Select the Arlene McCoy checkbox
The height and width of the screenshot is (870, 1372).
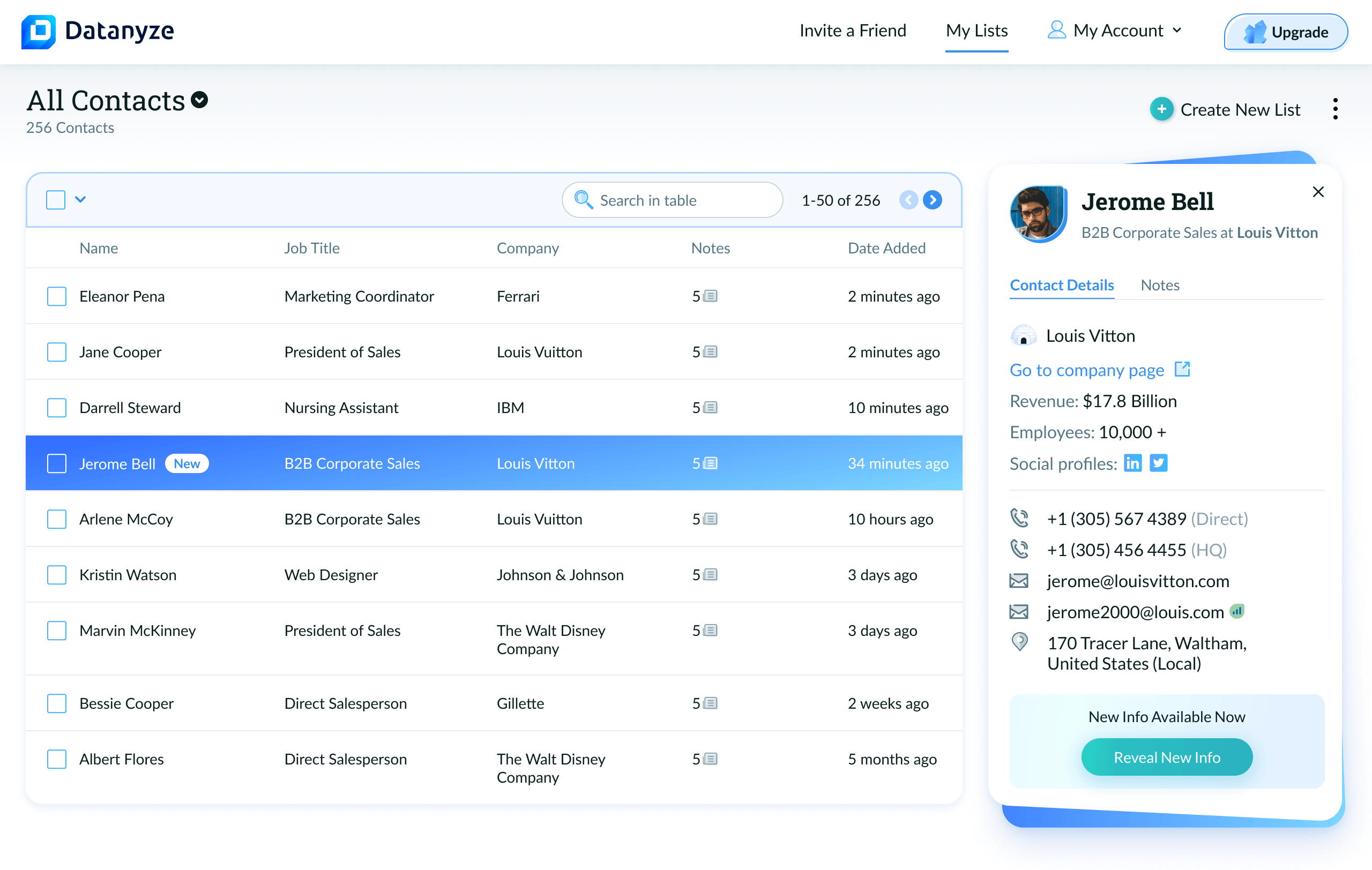[56, 519]
